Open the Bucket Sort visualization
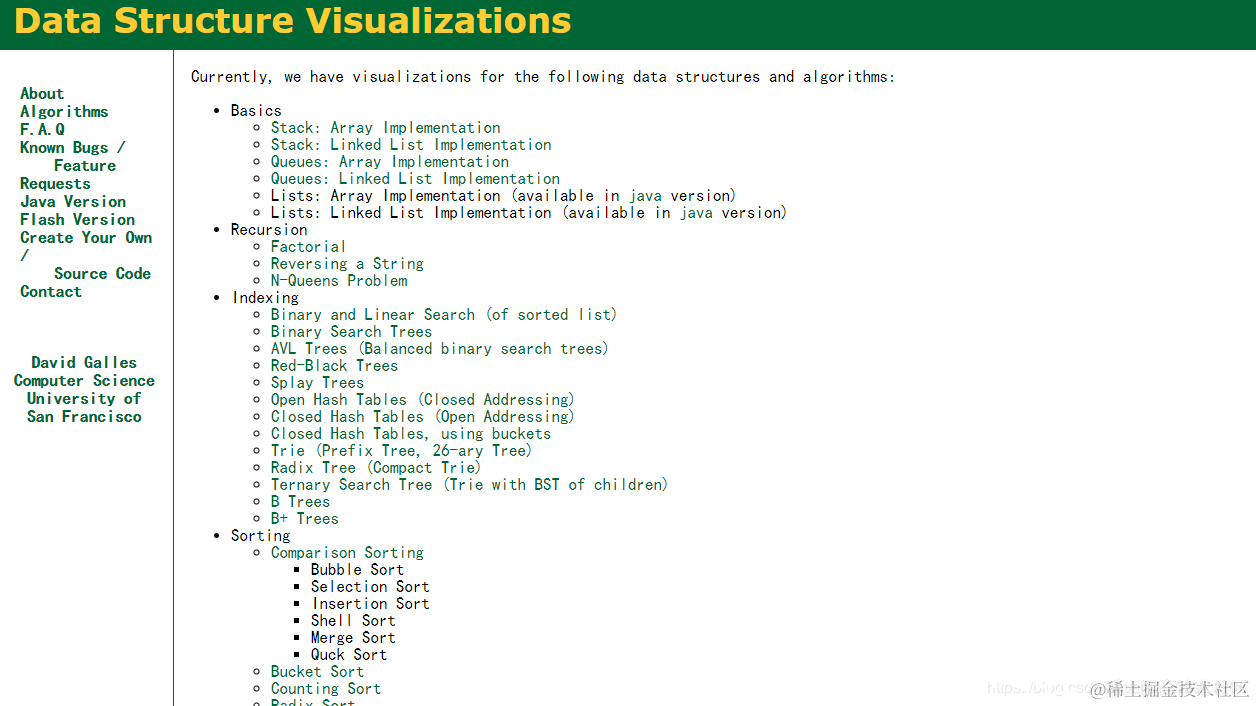 coord(317,672)
